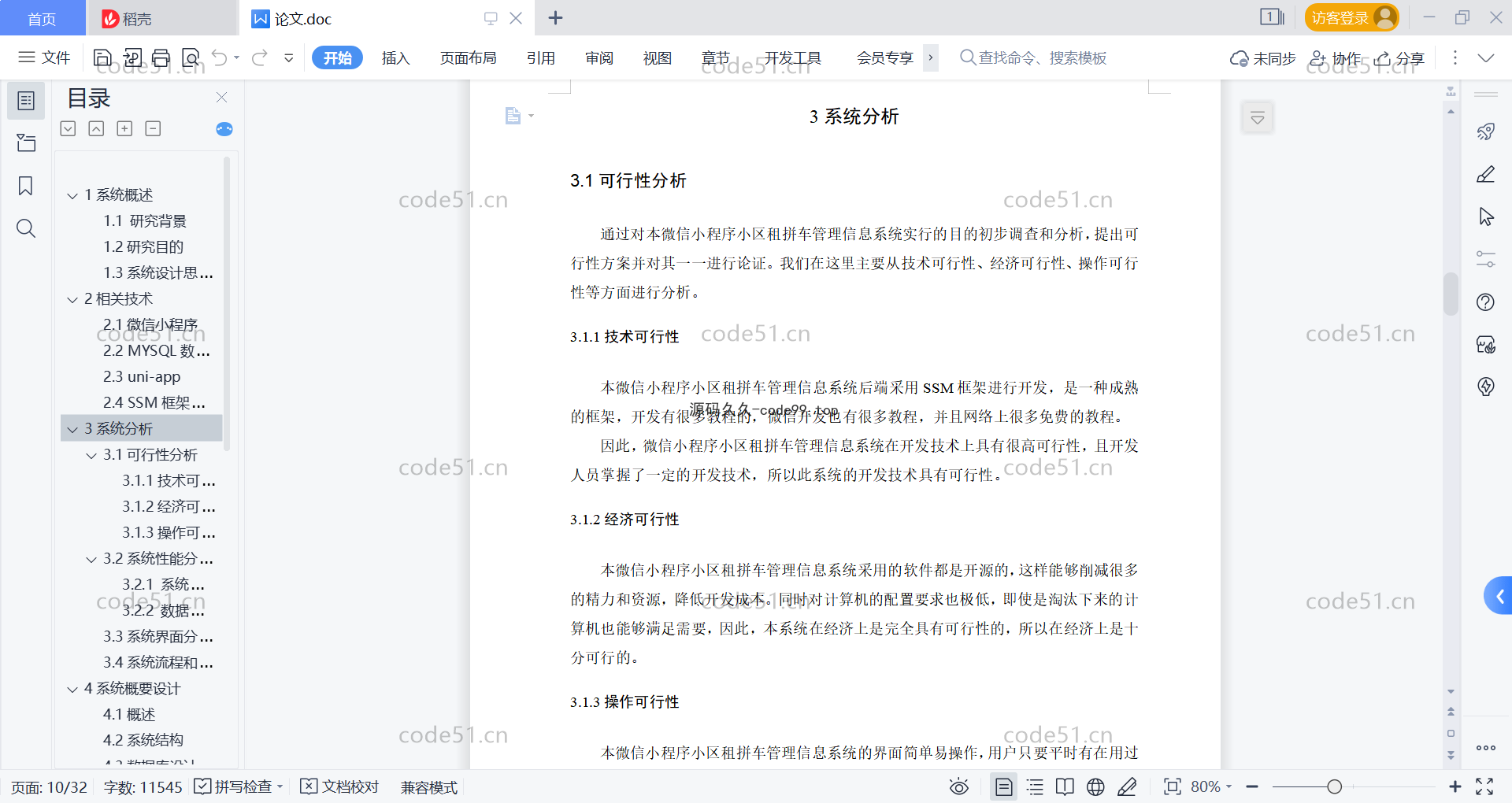This screenshot has width=1512, height=803.
Task: Open the 文件 menu
Action: click(45, 57)
